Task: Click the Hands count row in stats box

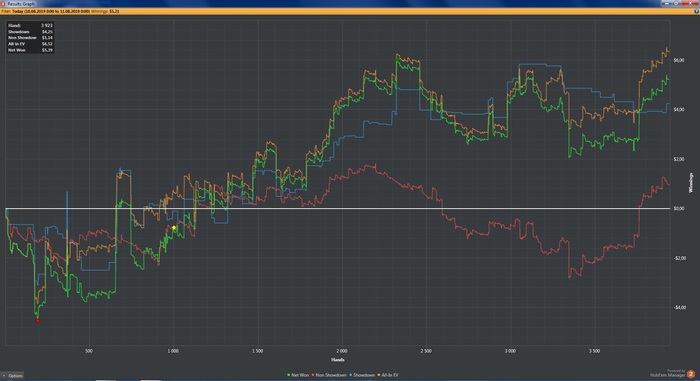Action: 30,25
